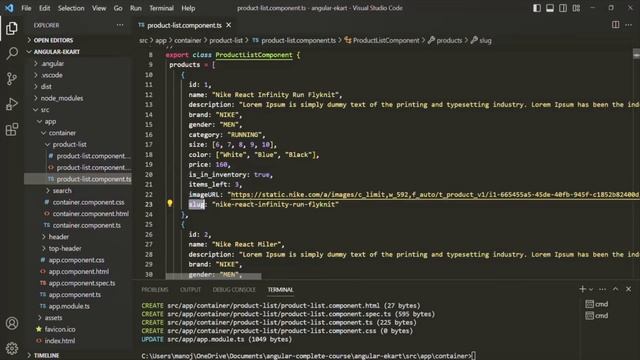Expand the node_modules folder
This screenshot has height=360, width=640.
(62, 98)
